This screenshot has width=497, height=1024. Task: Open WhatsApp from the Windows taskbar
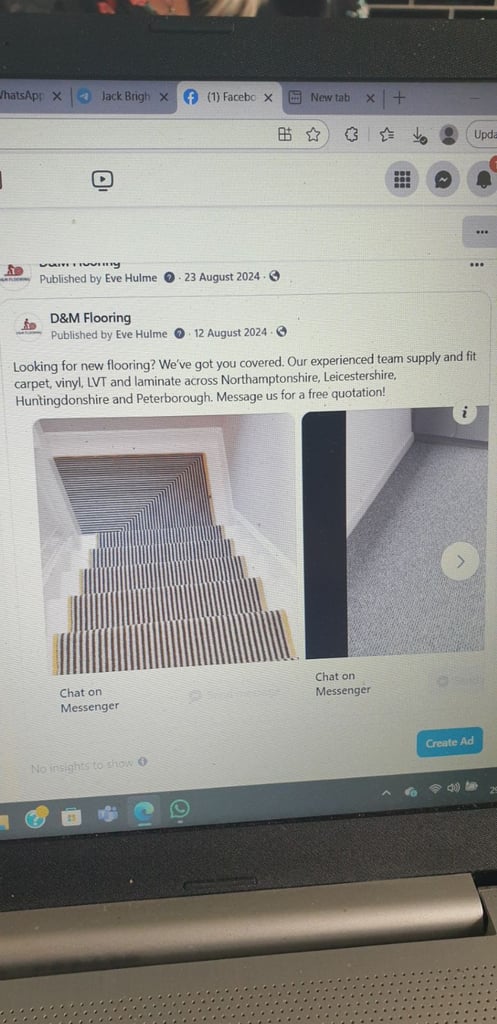[x=179, y=810]
